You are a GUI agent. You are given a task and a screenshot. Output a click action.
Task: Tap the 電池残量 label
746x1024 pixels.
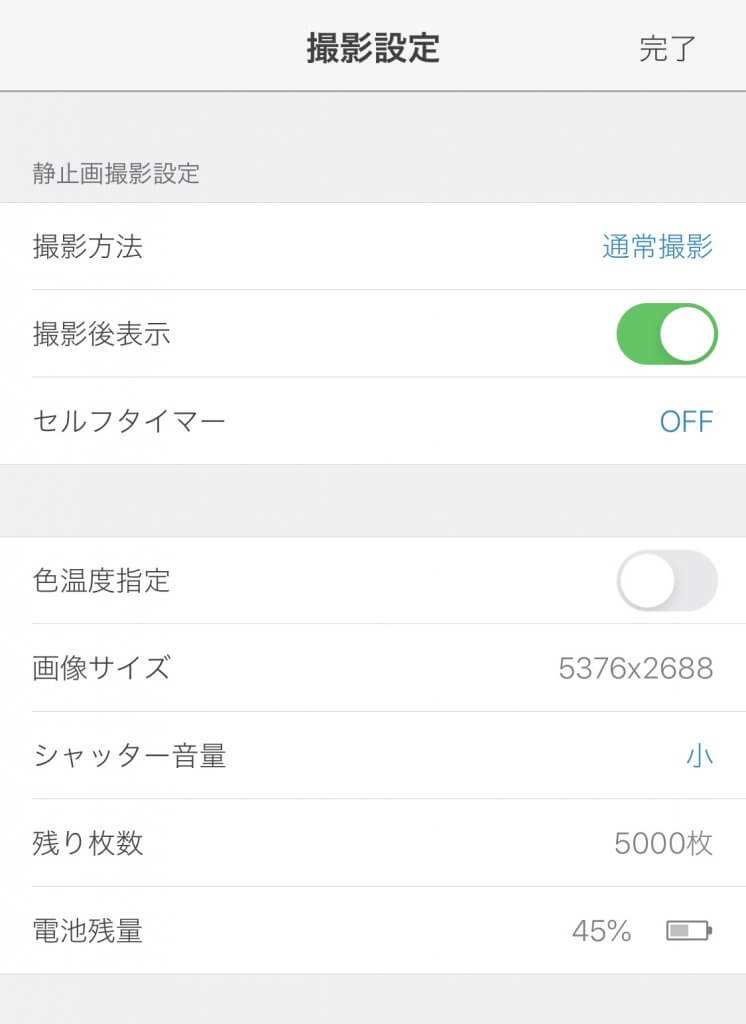88,931
